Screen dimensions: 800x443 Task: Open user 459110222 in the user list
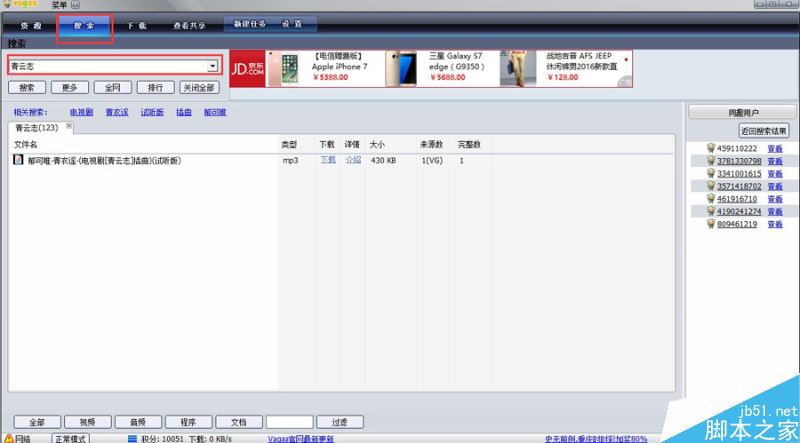(737, 149)
